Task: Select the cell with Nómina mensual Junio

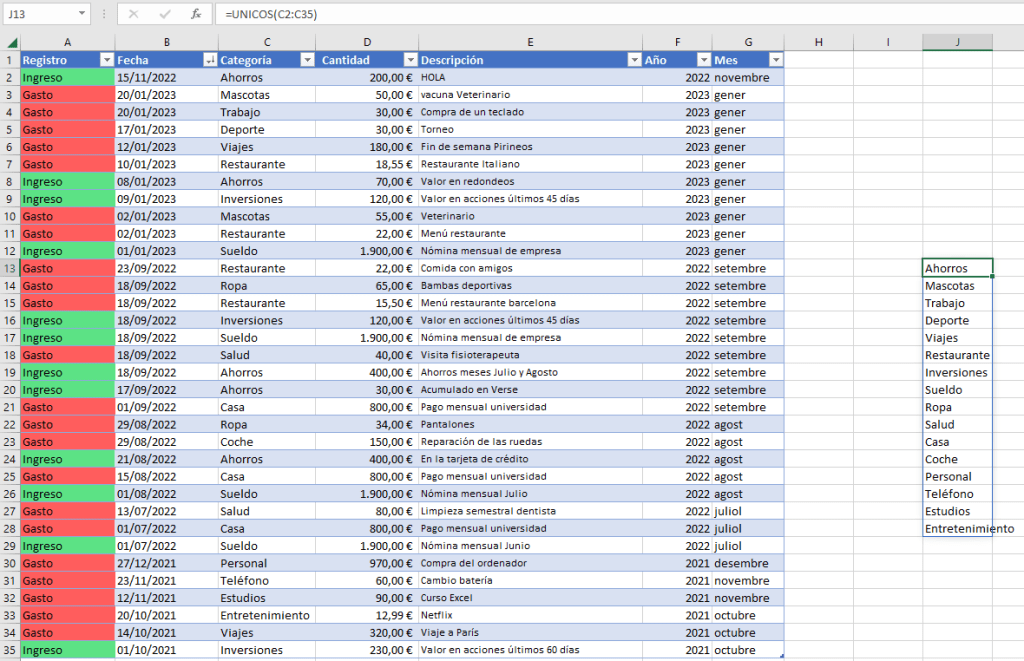Action: pos(530,546)
